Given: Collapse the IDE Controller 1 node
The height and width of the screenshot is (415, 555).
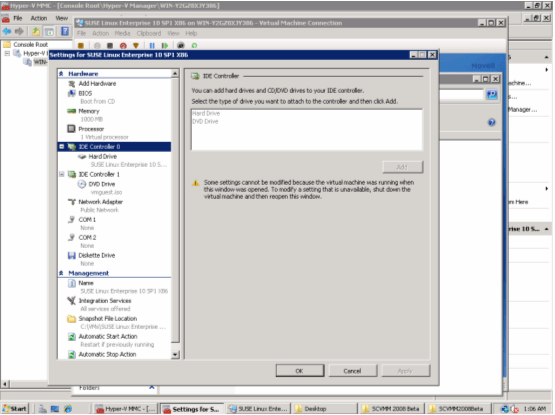Looking at the screenshot, I should coord(62,174).
